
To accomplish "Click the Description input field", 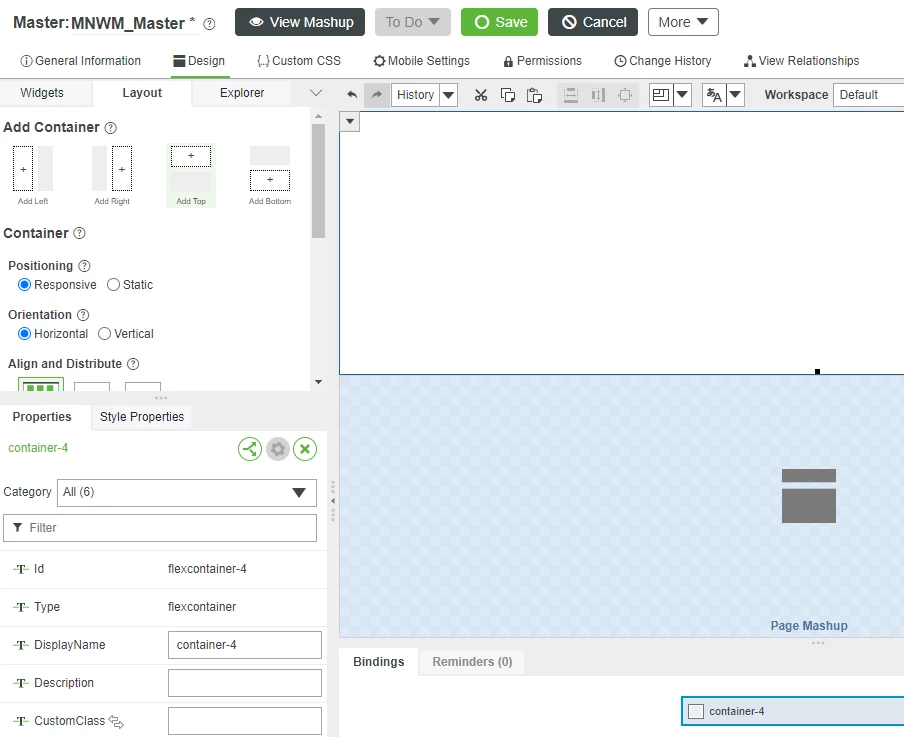I will coord(244,683).
